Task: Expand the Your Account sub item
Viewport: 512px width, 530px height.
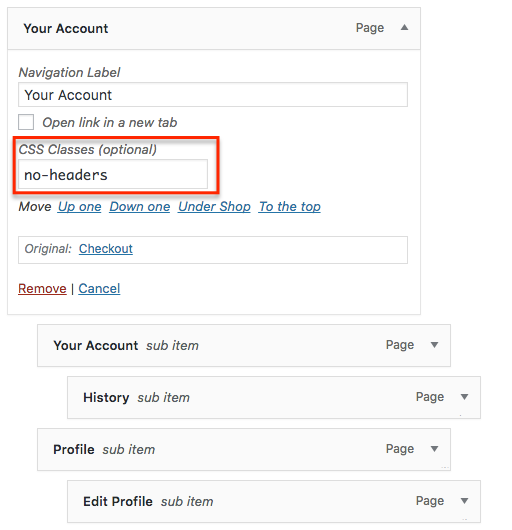Action: click(434, 345)
